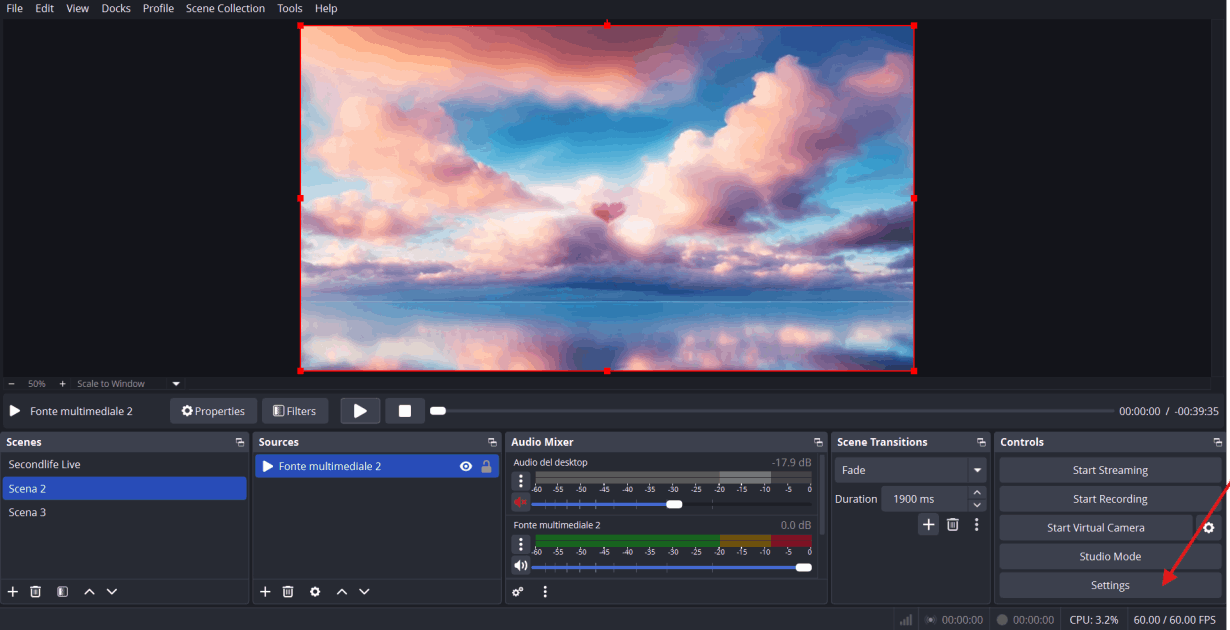
Task: Remove the selected scene with the trash icon
Action: coord(36,592)
